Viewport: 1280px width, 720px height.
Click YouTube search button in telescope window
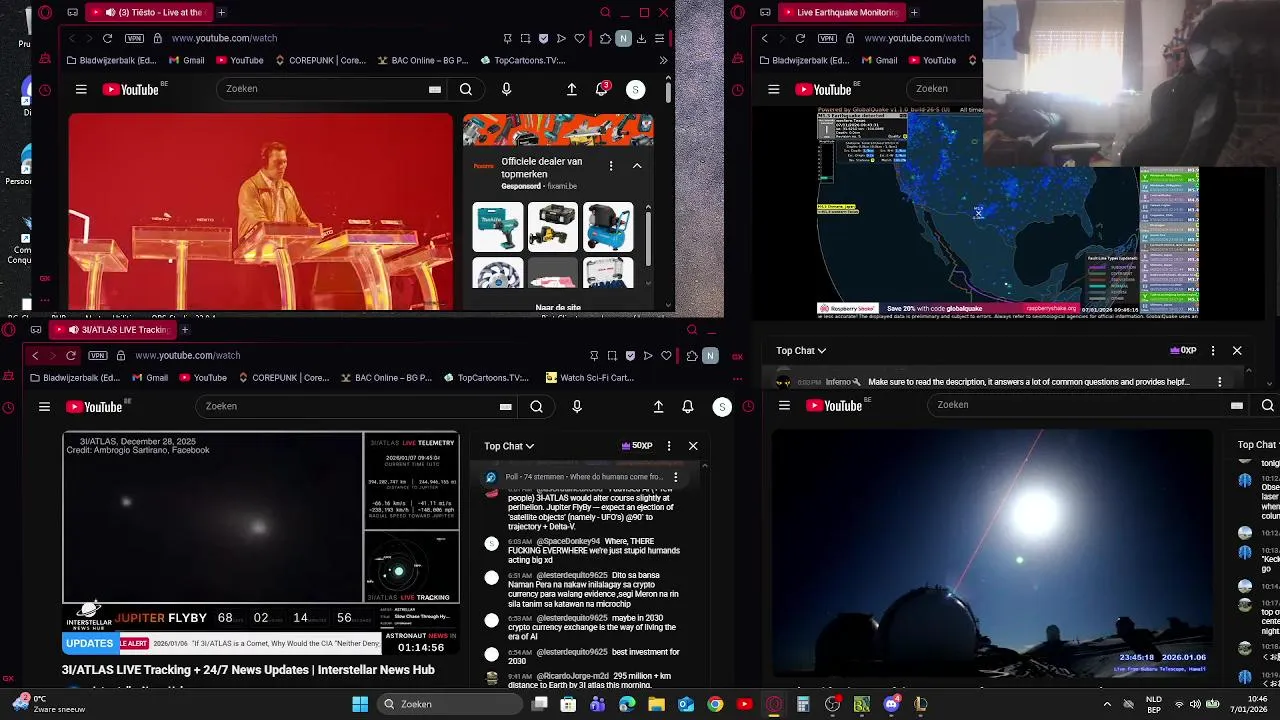point(1268,405)
